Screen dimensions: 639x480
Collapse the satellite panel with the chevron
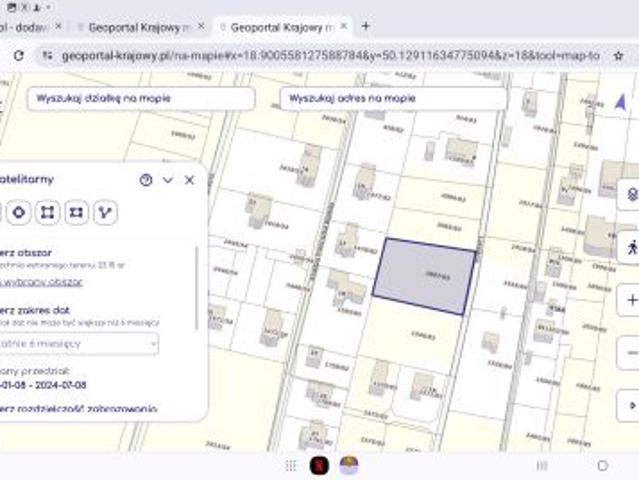click(168, 180)
